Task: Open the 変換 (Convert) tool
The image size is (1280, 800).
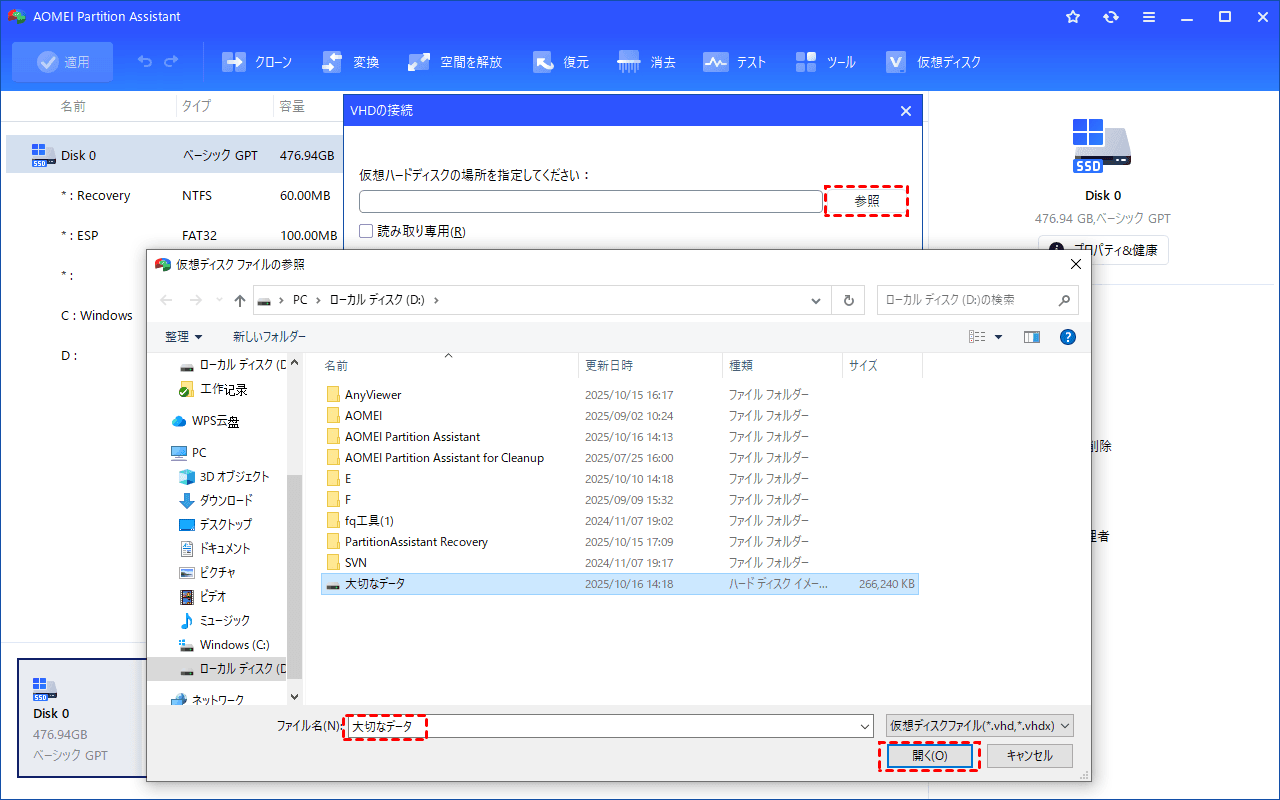Action: point(350,61)
